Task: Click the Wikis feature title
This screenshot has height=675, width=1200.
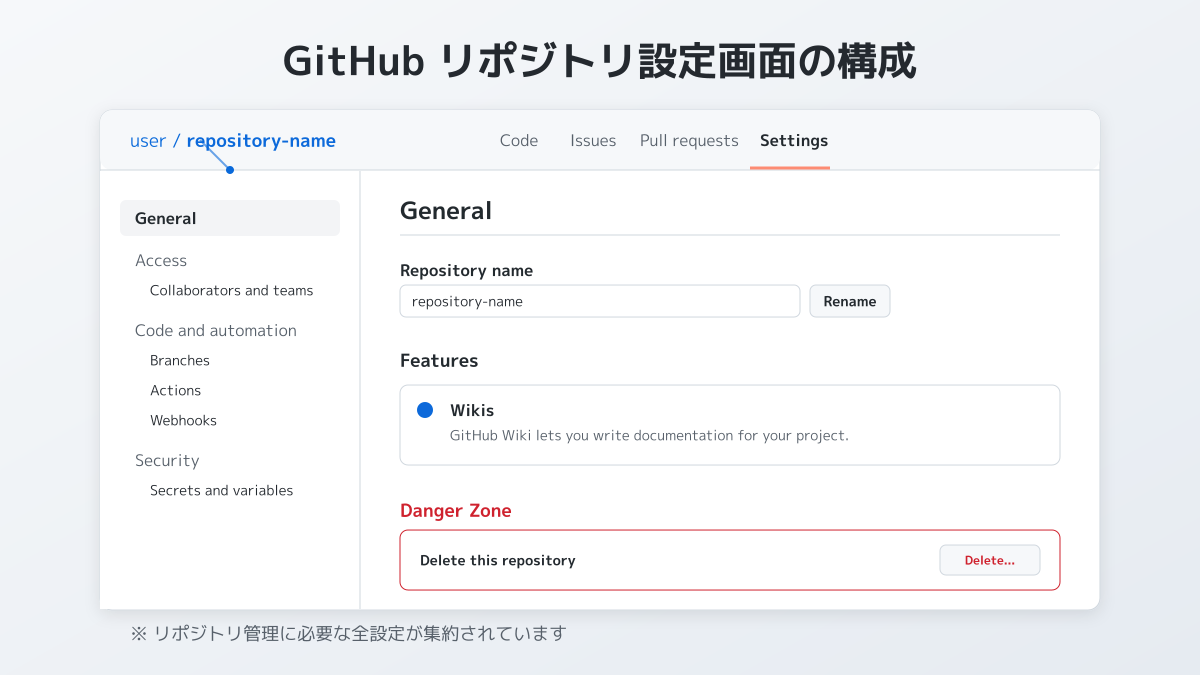Action: pyautogui.click(x=472, y=410)
